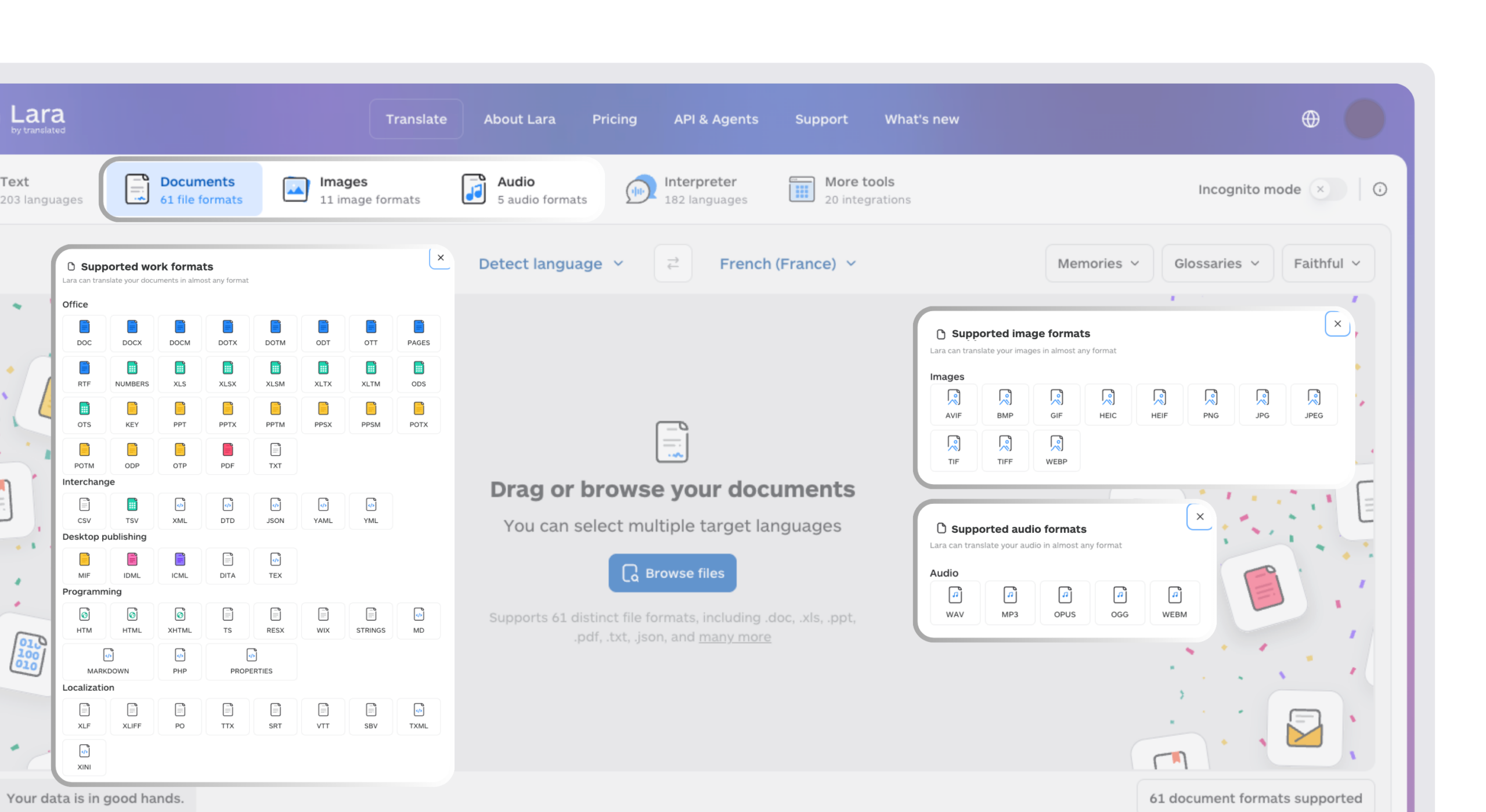Image resolution: width=1486 pixels, height=812 pixels.
Task: Switch to the Audio tab
Action: coord(524,190)
